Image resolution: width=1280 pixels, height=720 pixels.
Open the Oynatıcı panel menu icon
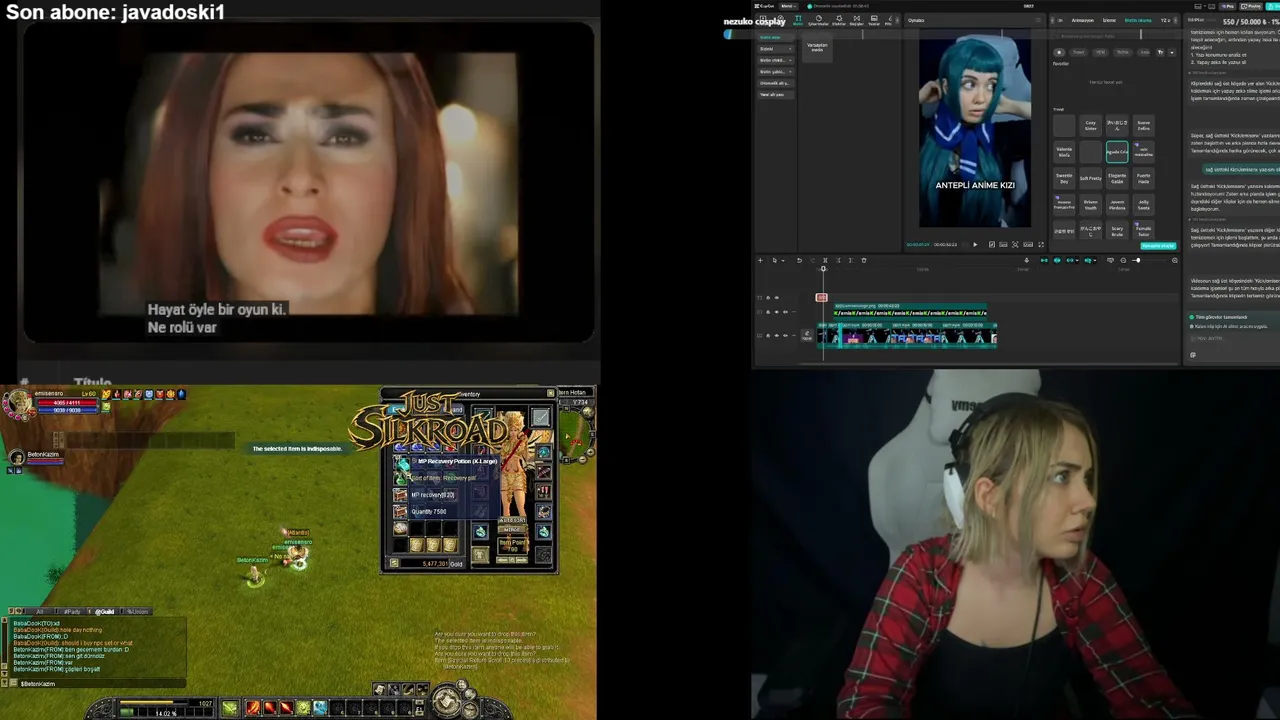click(x=1039, y=20)
